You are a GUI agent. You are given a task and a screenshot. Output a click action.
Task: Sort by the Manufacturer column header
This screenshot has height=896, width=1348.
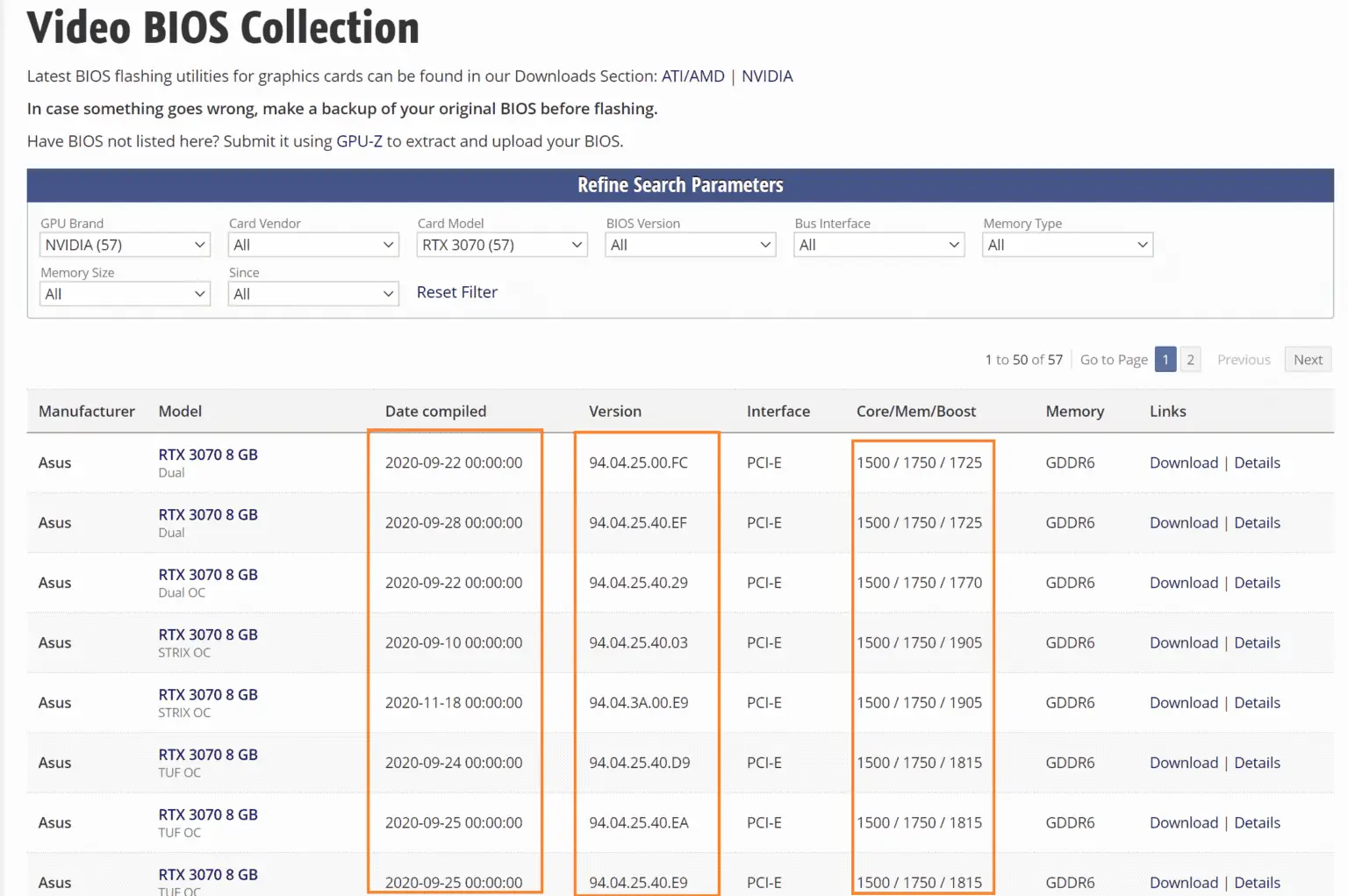point(87,412)
